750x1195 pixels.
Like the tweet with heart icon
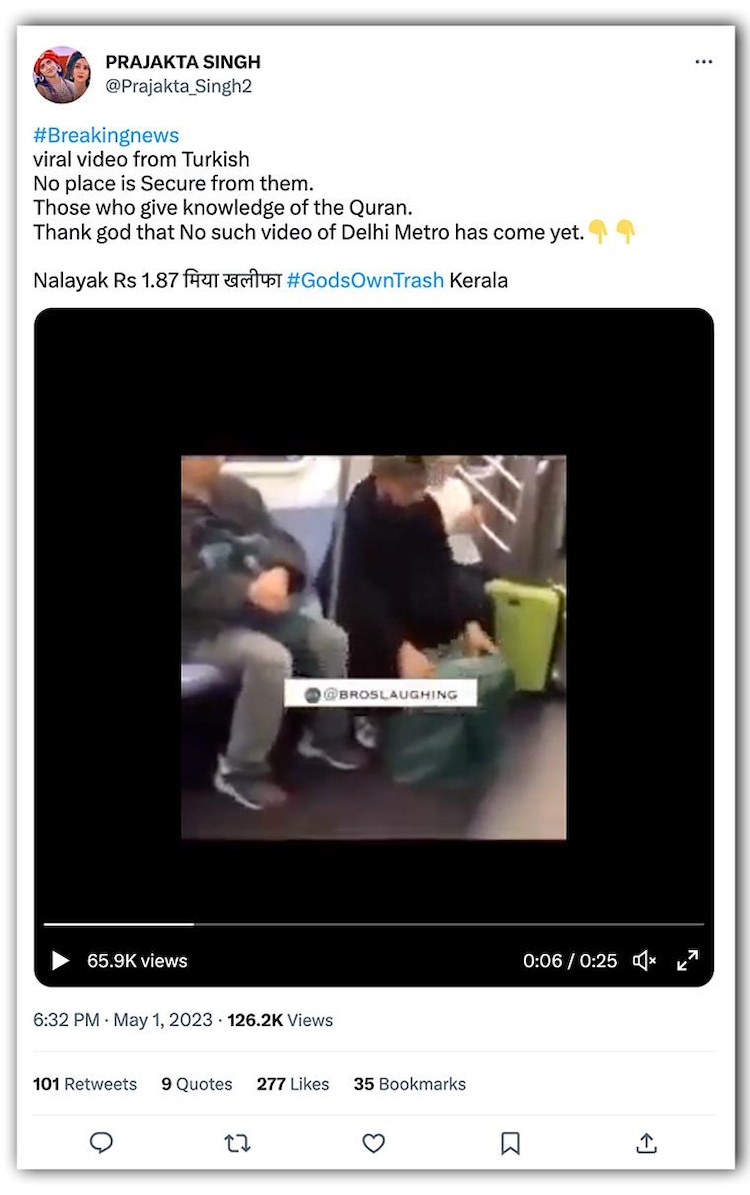click(373, 1142)
